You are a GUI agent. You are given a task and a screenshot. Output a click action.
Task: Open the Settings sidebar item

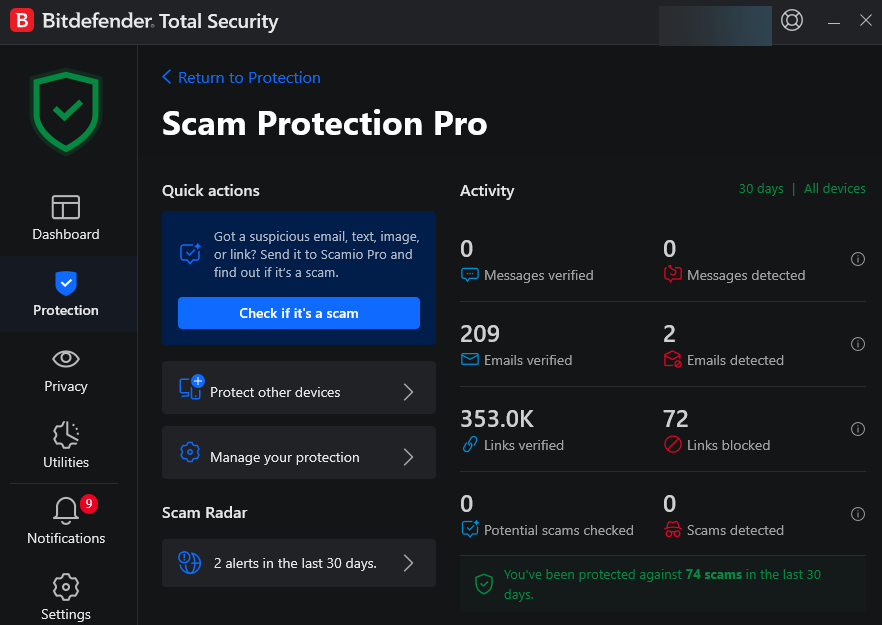66,597
